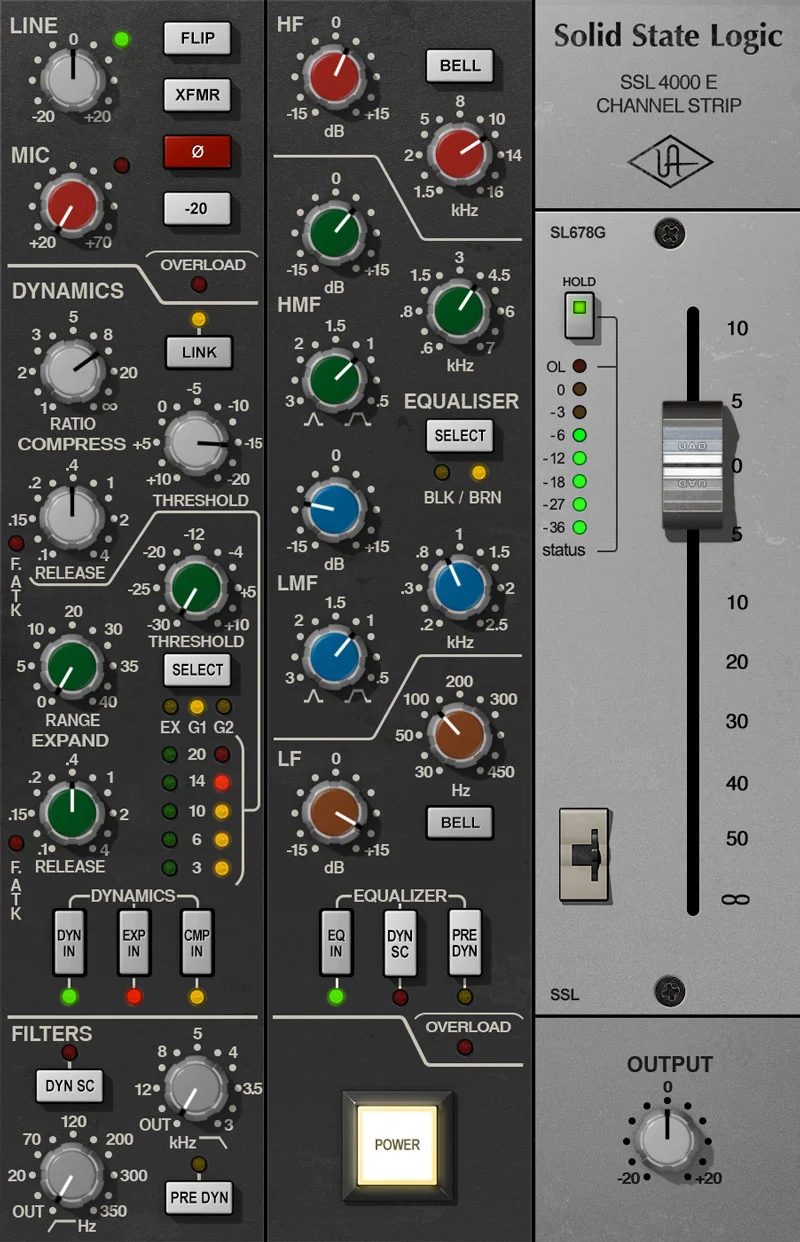The image size is (800, 1242).
Task: Toggle the equalizer DYN SC switch
Action: (400, 943)
